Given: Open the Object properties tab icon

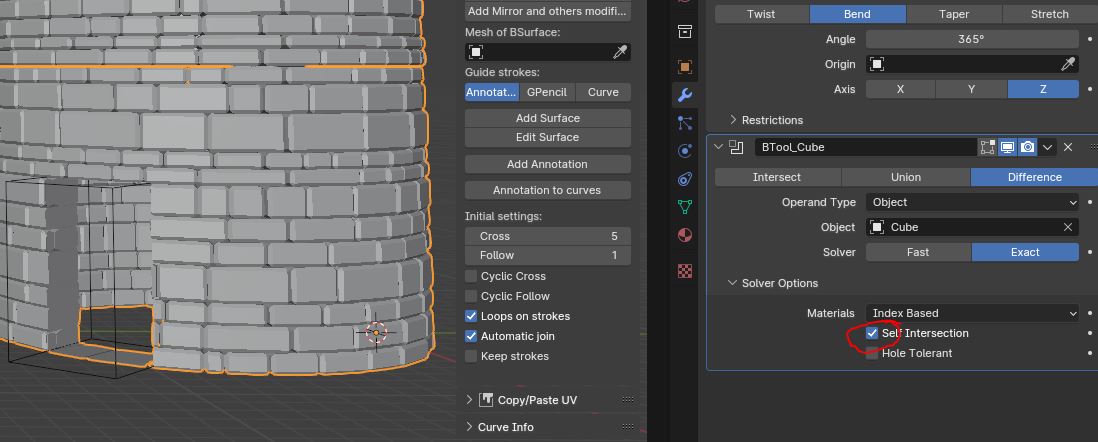Looking at the screenshot, I should (685, 67).
